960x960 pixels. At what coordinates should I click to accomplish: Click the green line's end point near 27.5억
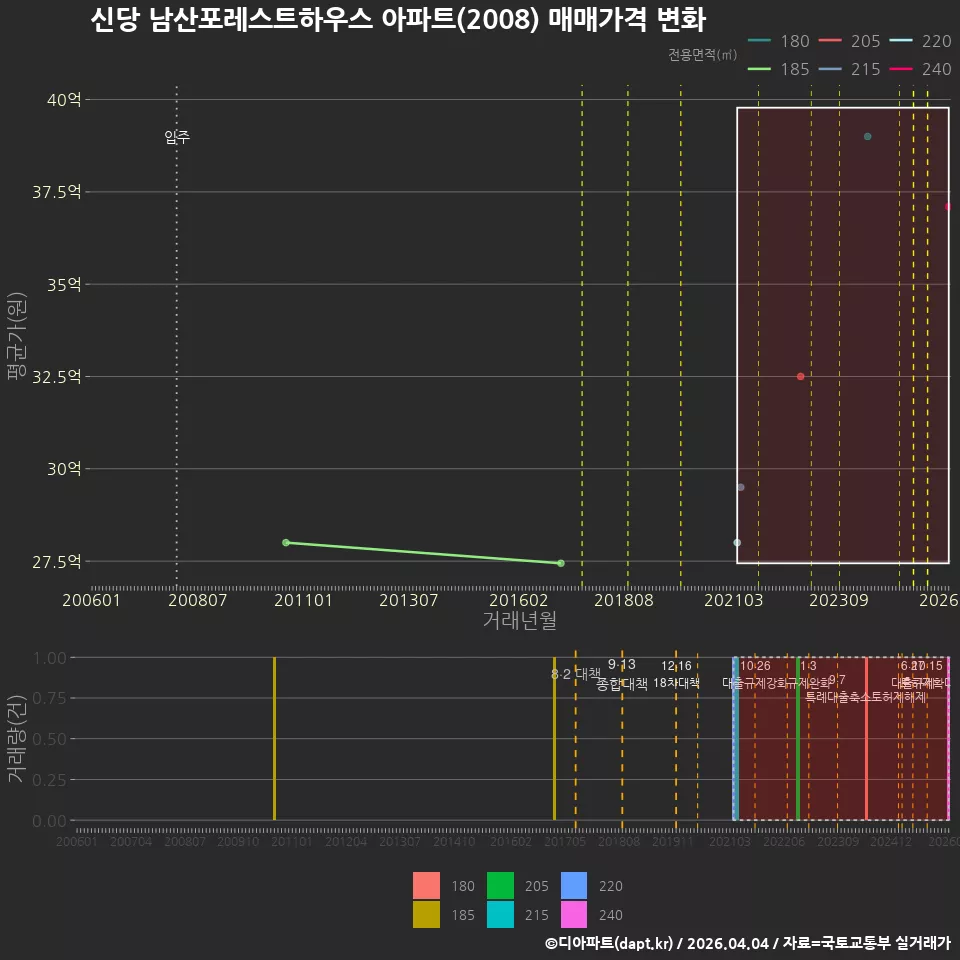pos(561,563)
